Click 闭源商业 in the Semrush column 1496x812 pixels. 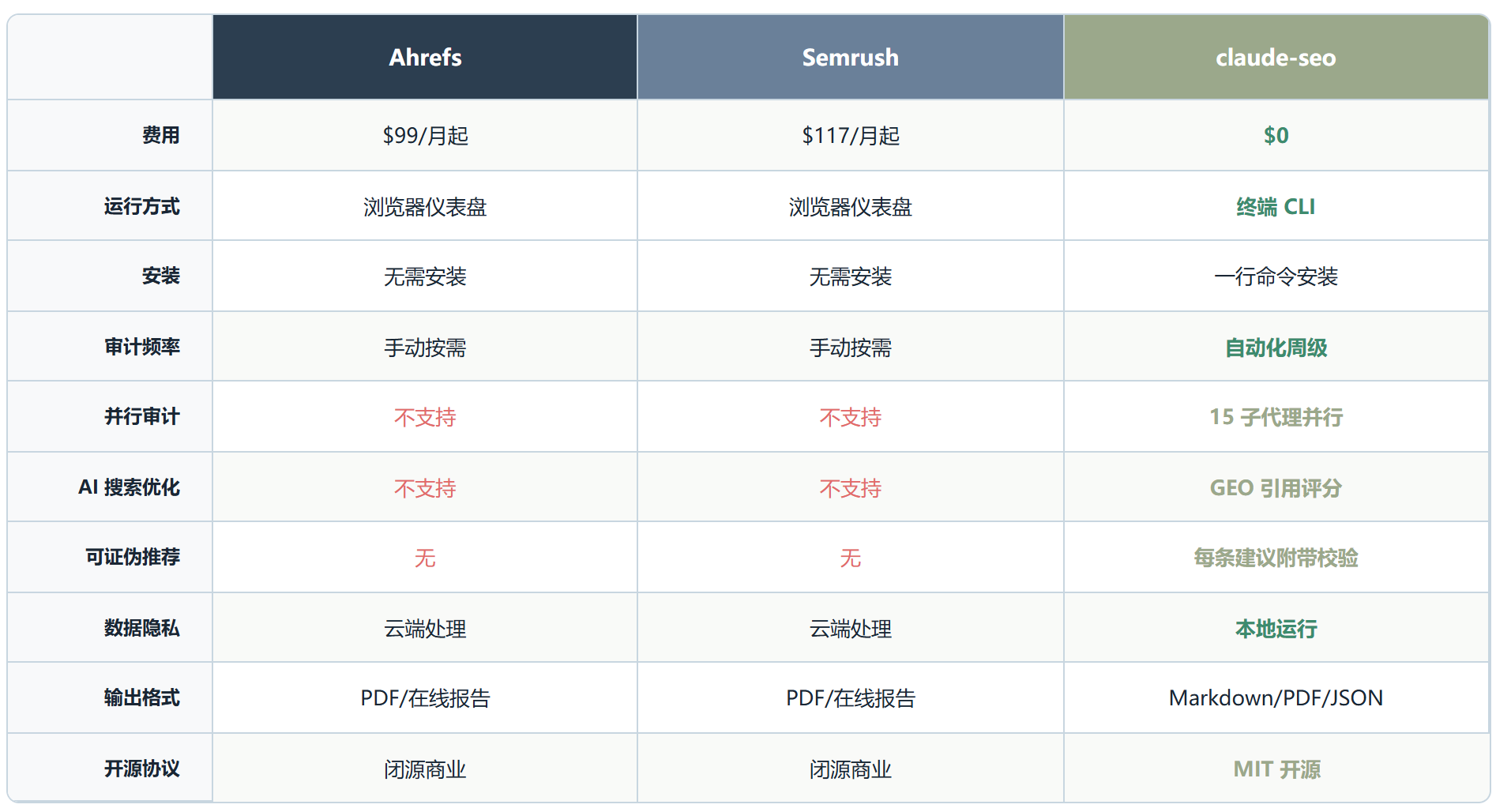851,769
